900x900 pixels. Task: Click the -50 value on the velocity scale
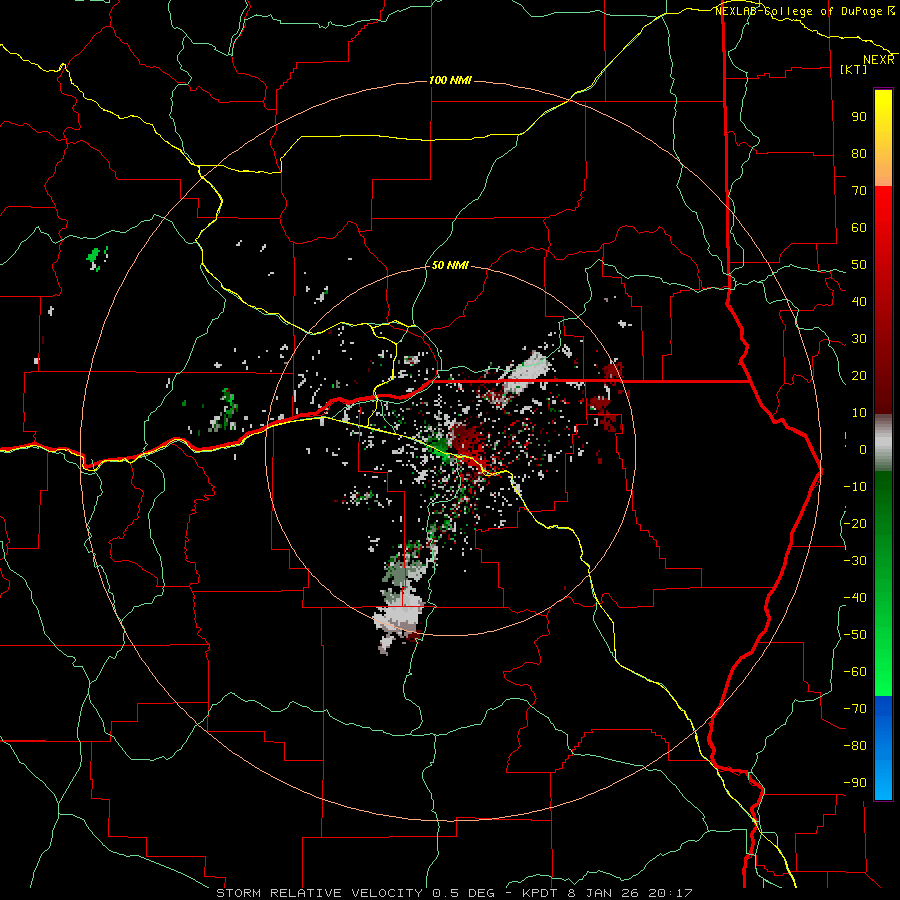[x=855, y=635]
